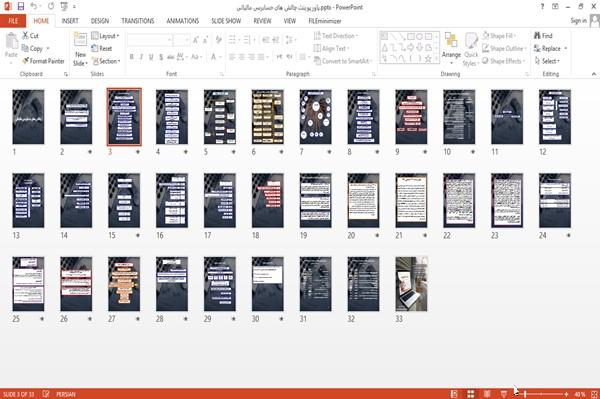Open PowerPoint Help question mark
This screenshot has height=399, width=600.
[542, 7]
